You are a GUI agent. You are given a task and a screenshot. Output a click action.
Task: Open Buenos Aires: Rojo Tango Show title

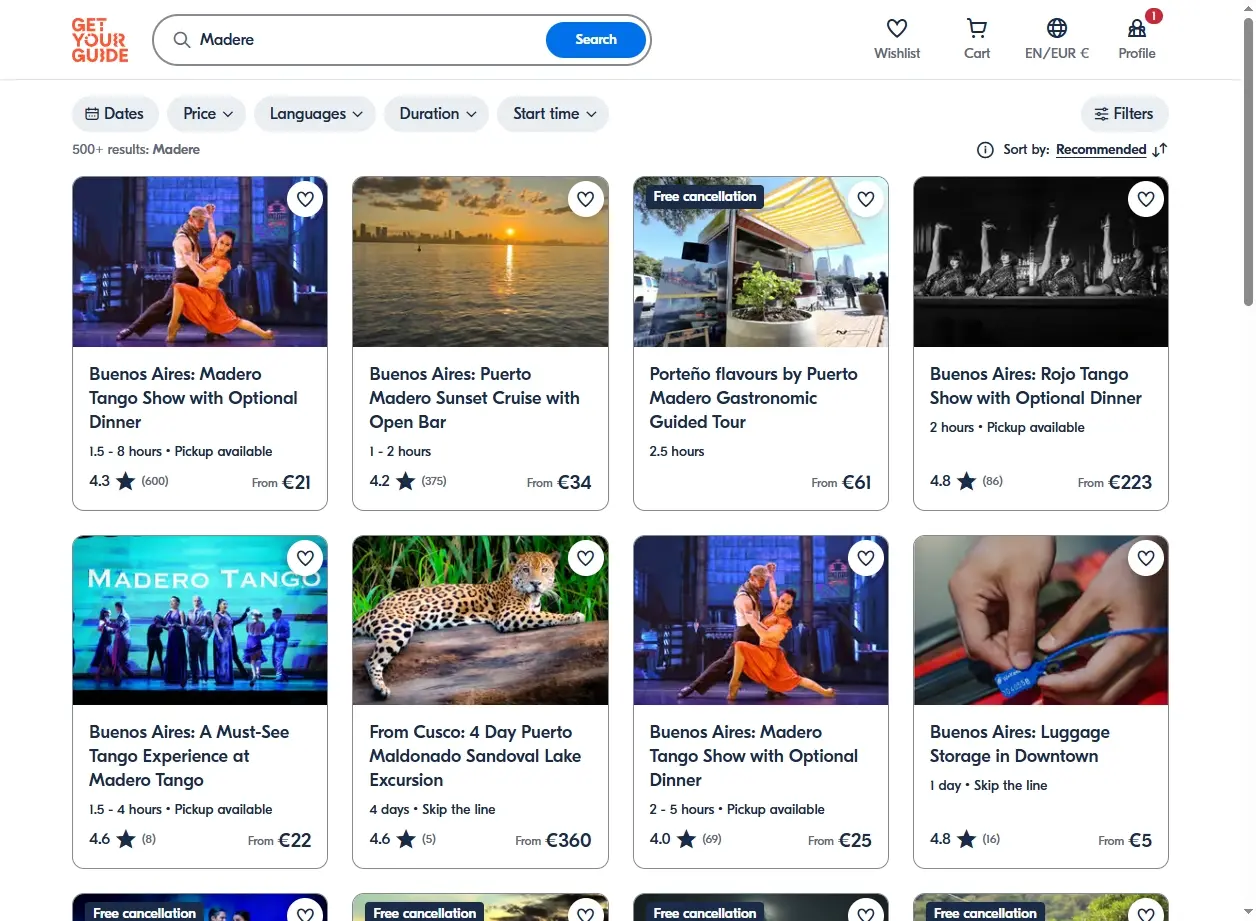1036,386
